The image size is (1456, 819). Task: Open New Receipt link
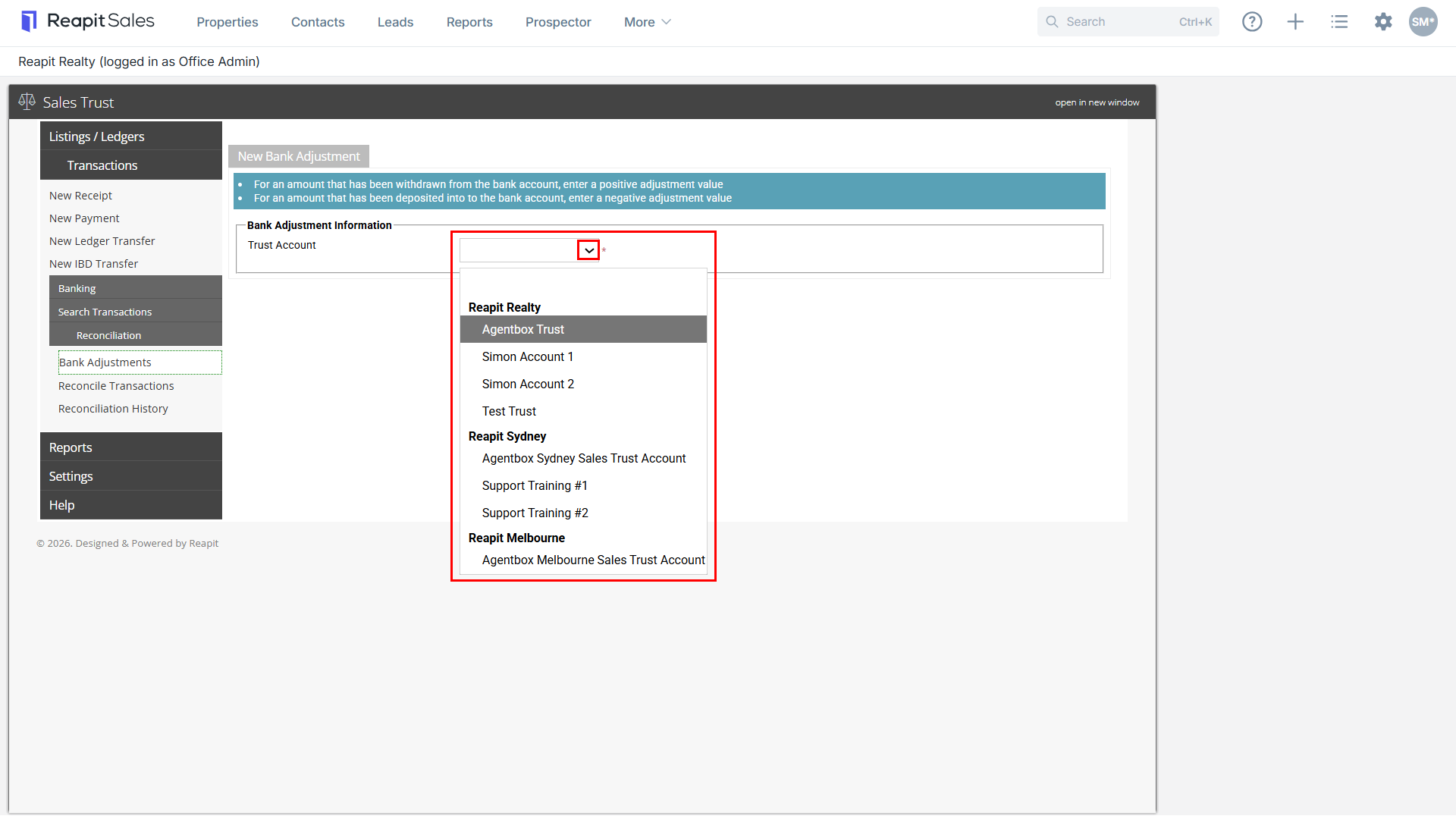click(x=80, y=196)
